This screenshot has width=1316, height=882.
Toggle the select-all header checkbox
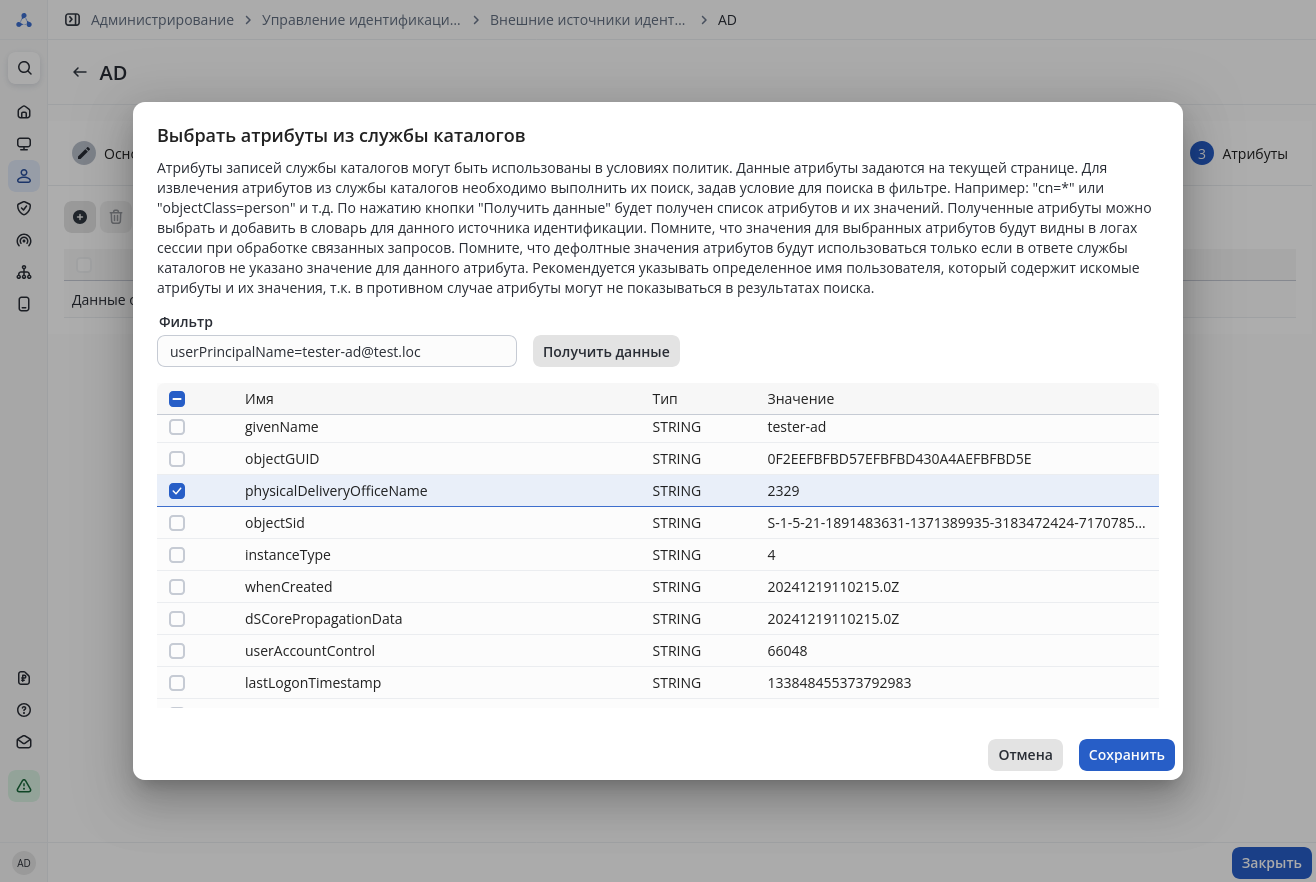click(177, 399)
